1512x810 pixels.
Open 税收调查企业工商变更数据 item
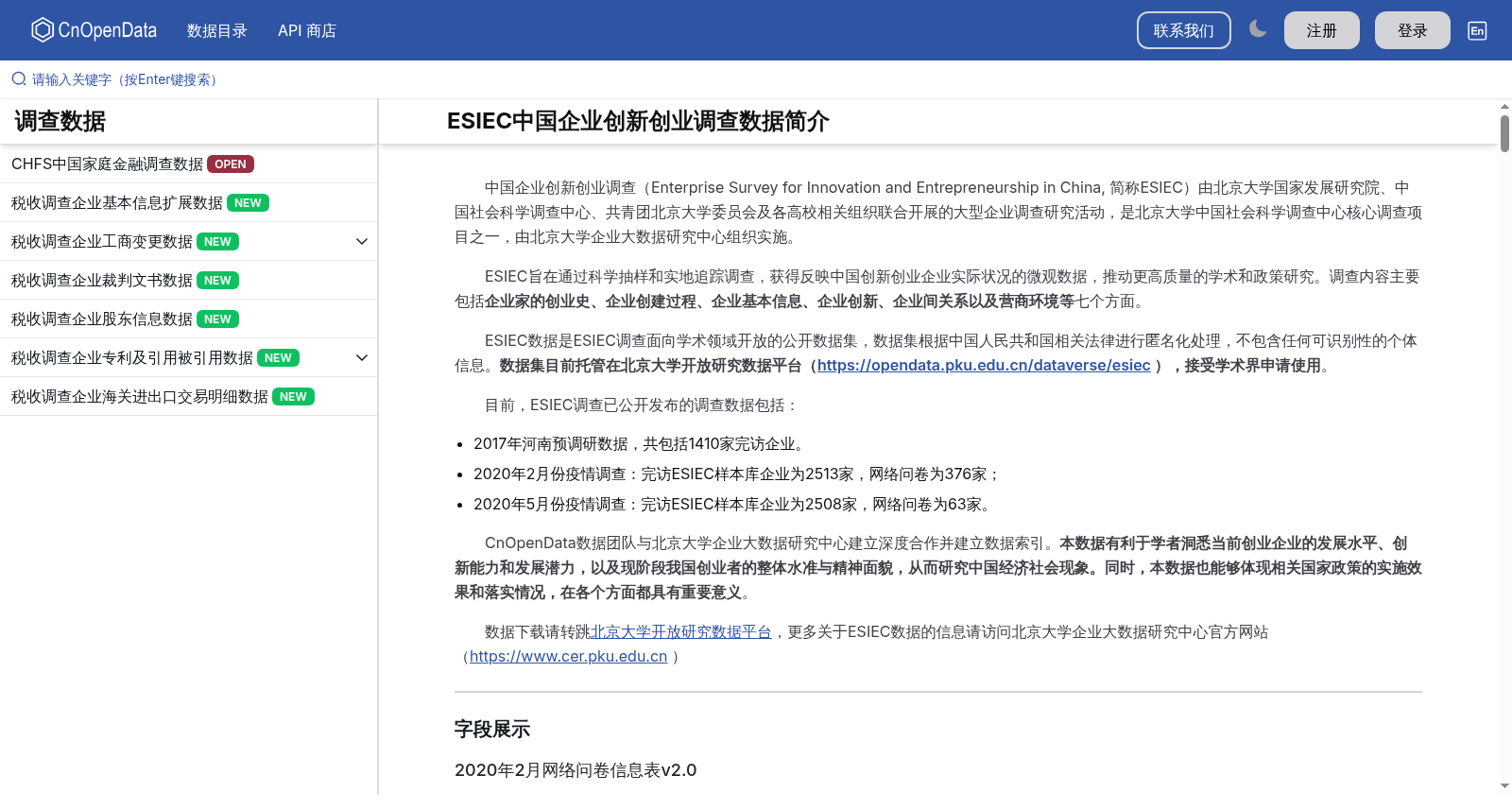pyautogui.click(x=188, y=241)
